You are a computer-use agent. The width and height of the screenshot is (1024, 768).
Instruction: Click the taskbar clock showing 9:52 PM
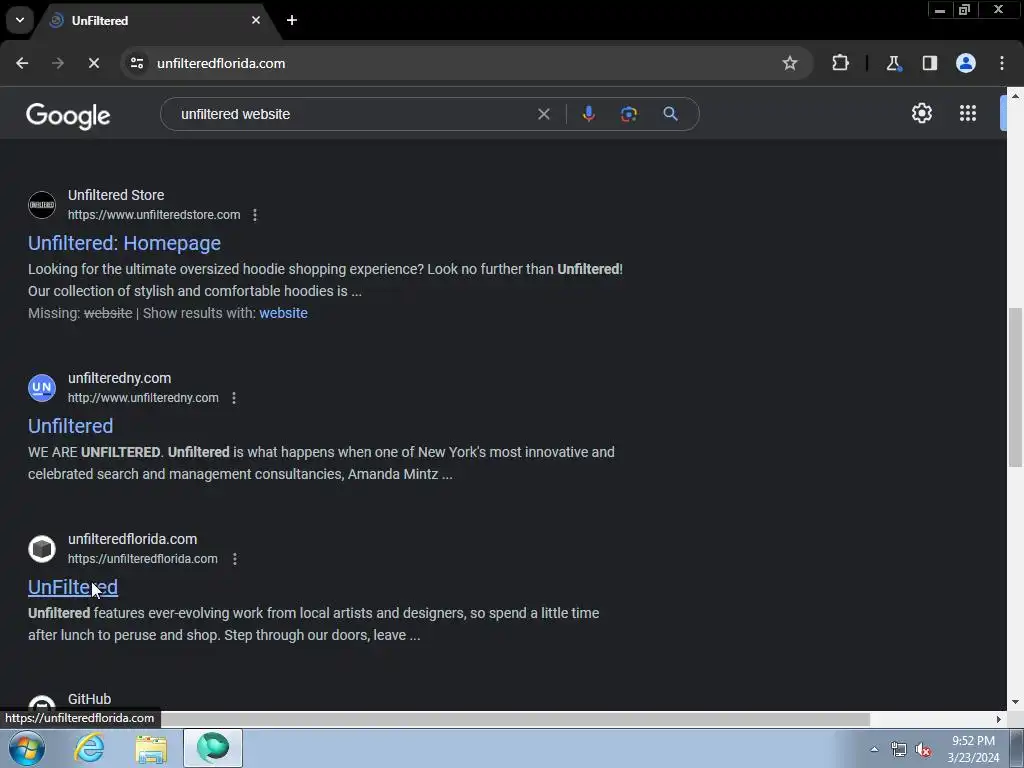973,749
